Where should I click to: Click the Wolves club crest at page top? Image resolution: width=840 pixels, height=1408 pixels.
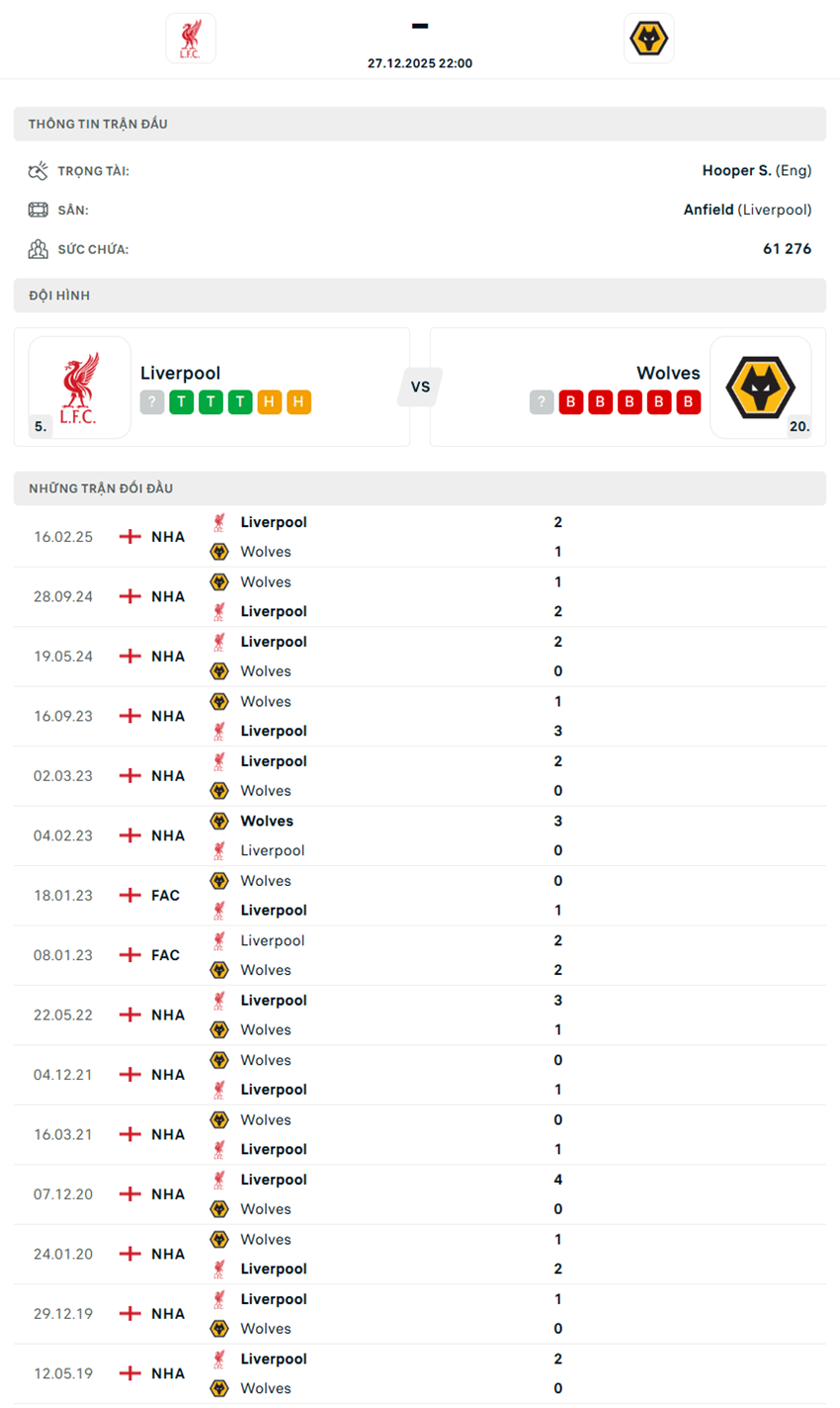click(x=649, y=38)
